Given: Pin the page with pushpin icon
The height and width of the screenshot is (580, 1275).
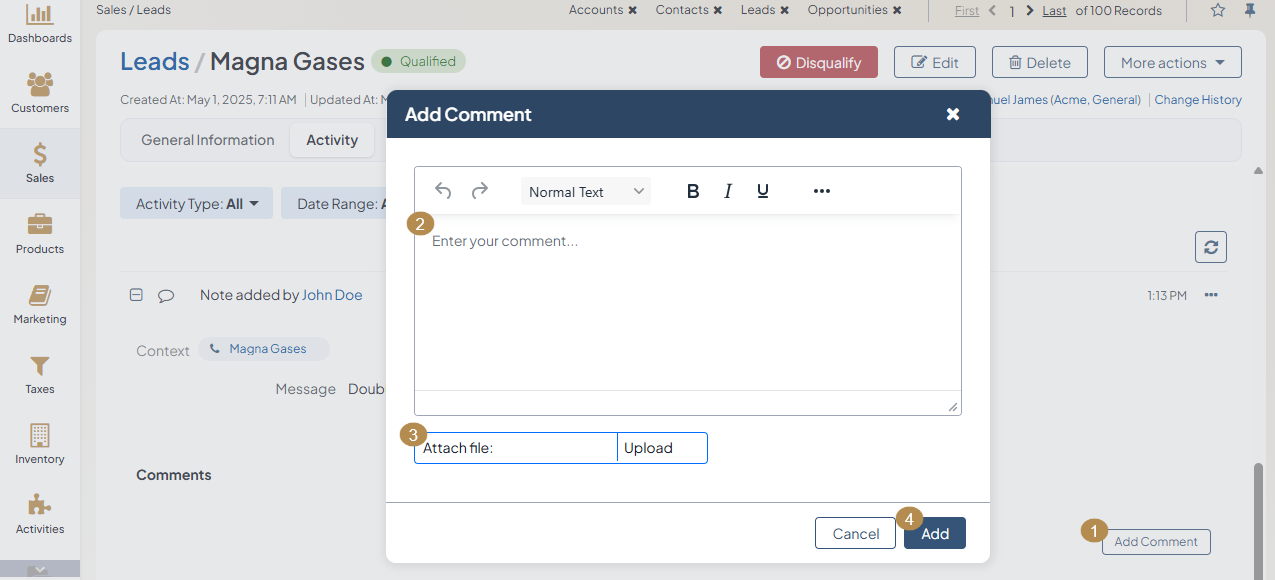Looking at the screenshot, I should (1250, 10).
